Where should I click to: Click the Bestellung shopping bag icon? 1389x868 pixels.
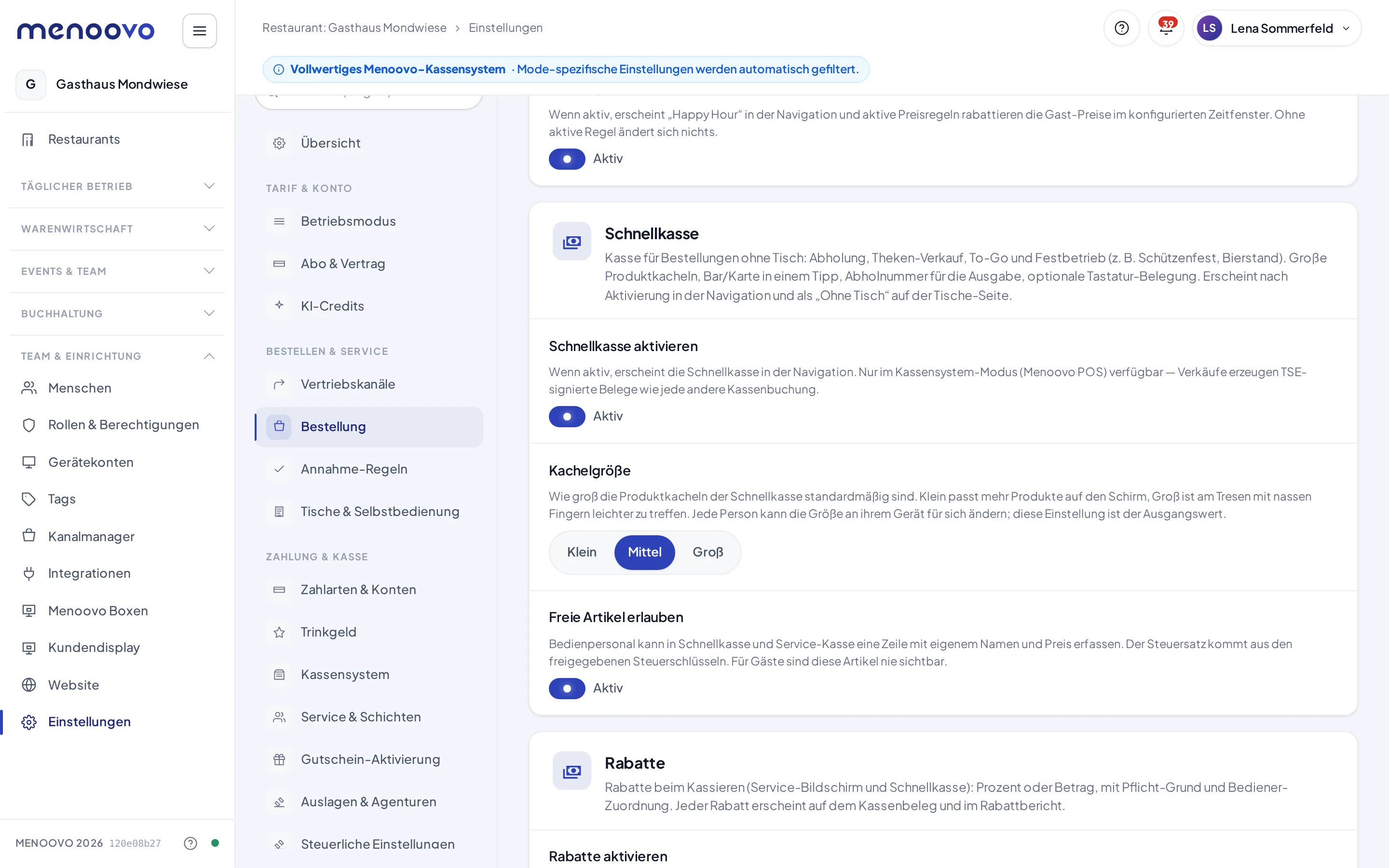(x=279, y=427)
